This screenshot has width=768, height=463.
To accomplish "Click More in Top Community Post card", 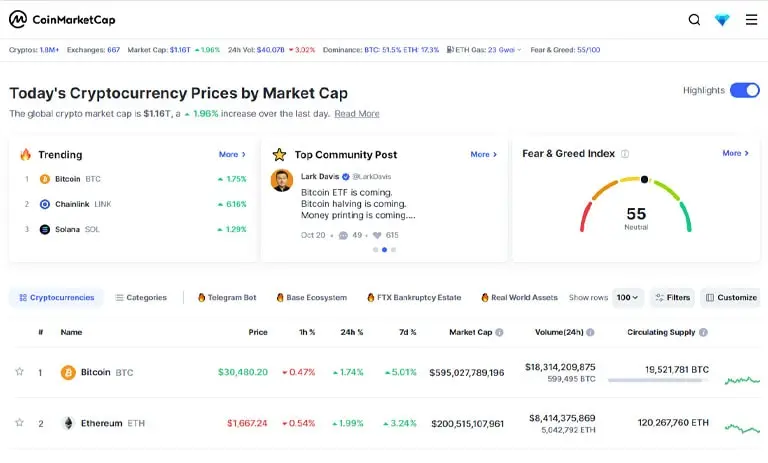I will click(x=483, y=154).
